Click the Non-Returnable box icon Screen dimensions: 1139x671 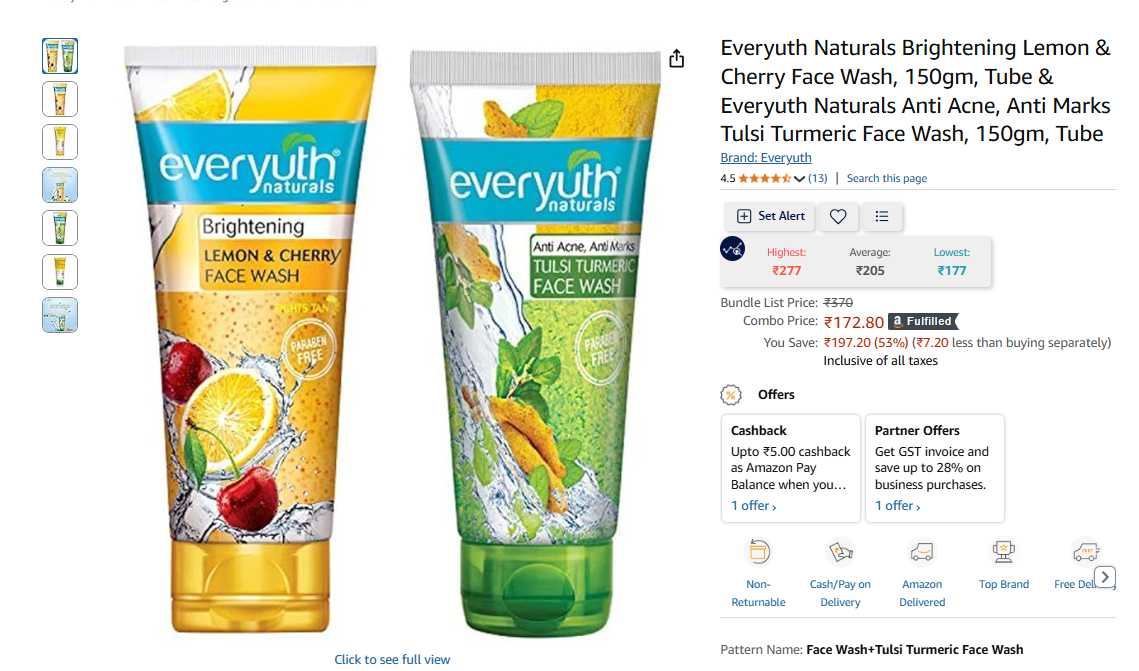(758, 553)
